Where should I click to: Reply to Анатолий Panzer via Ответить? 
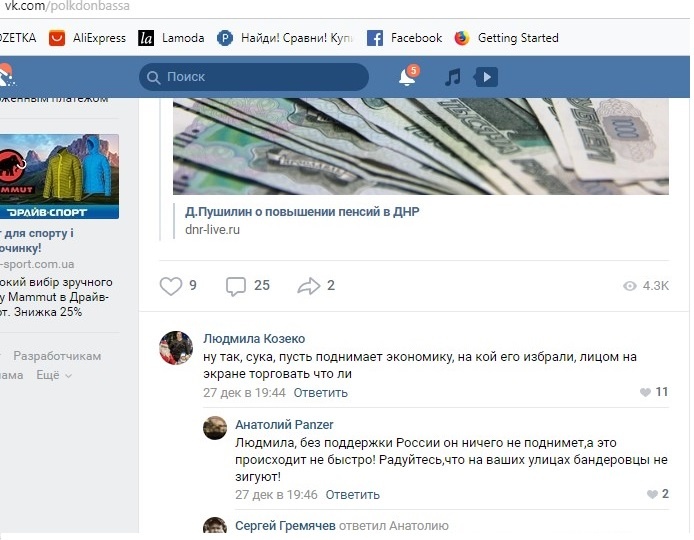pos(352,494)
